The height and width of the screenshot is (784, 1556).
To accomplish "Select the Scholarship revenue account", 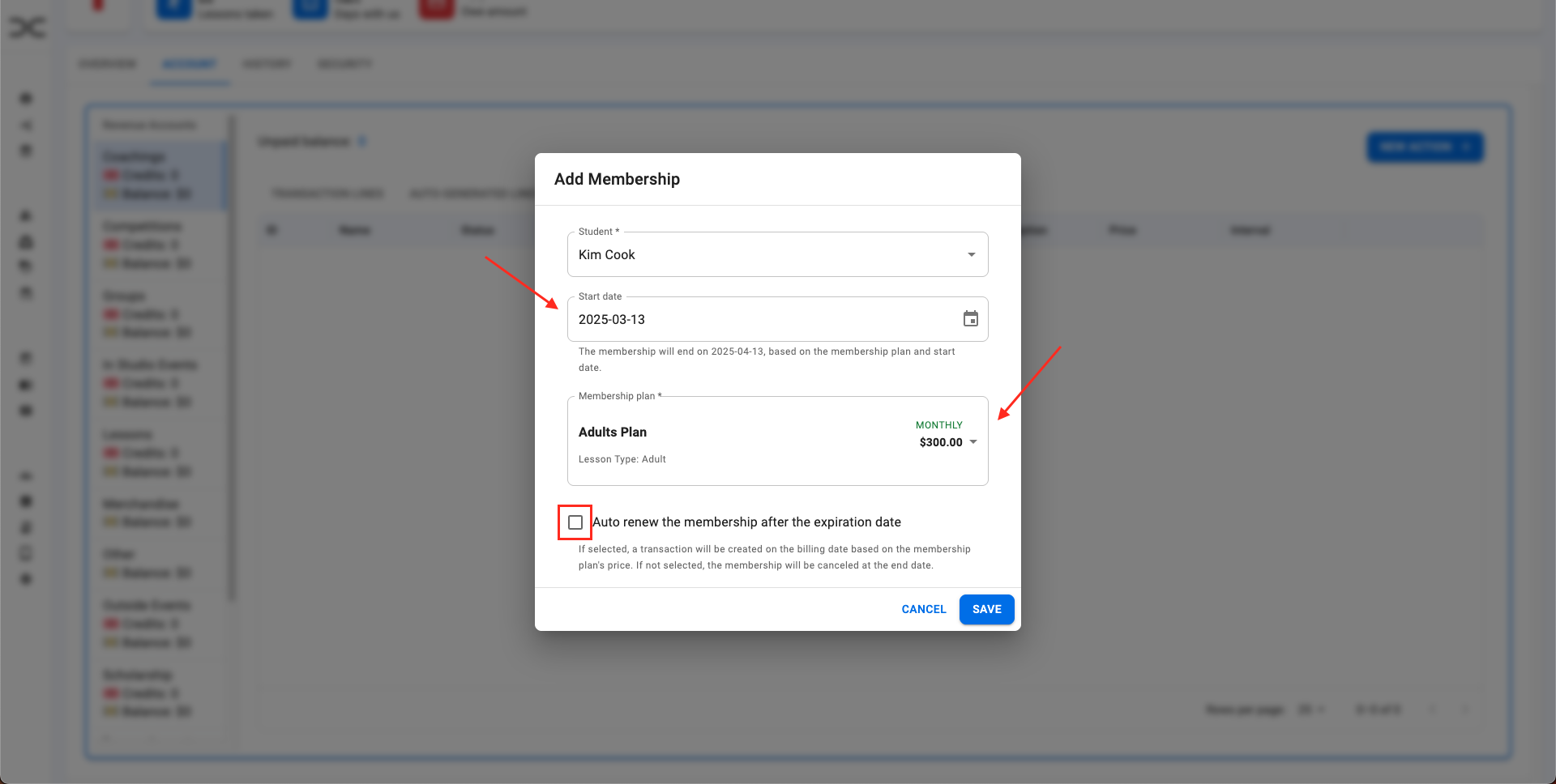I will (x=138, y=675).
